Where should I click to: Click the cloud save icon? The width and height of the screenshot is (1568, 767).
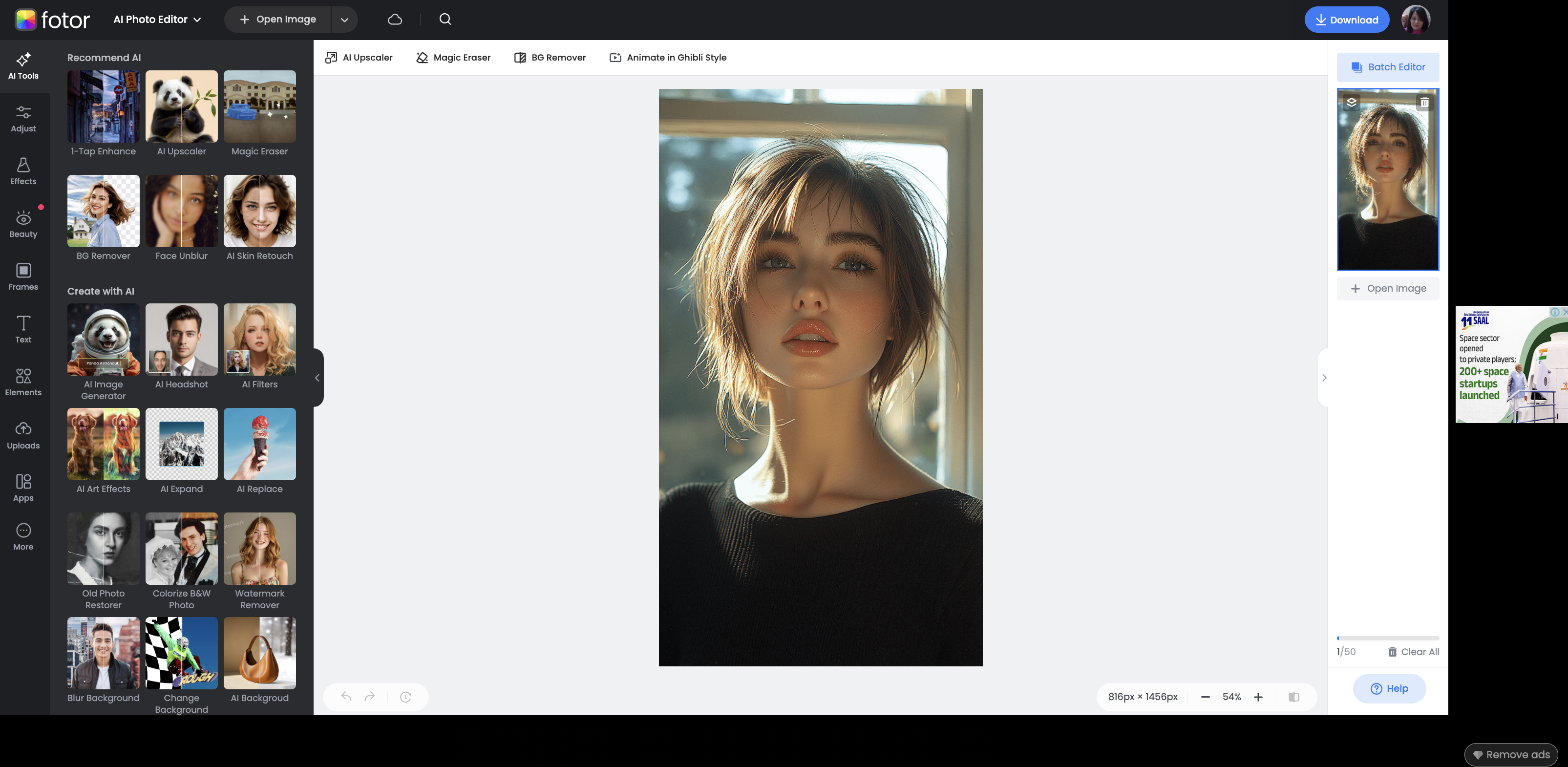[x=394, y=19]
